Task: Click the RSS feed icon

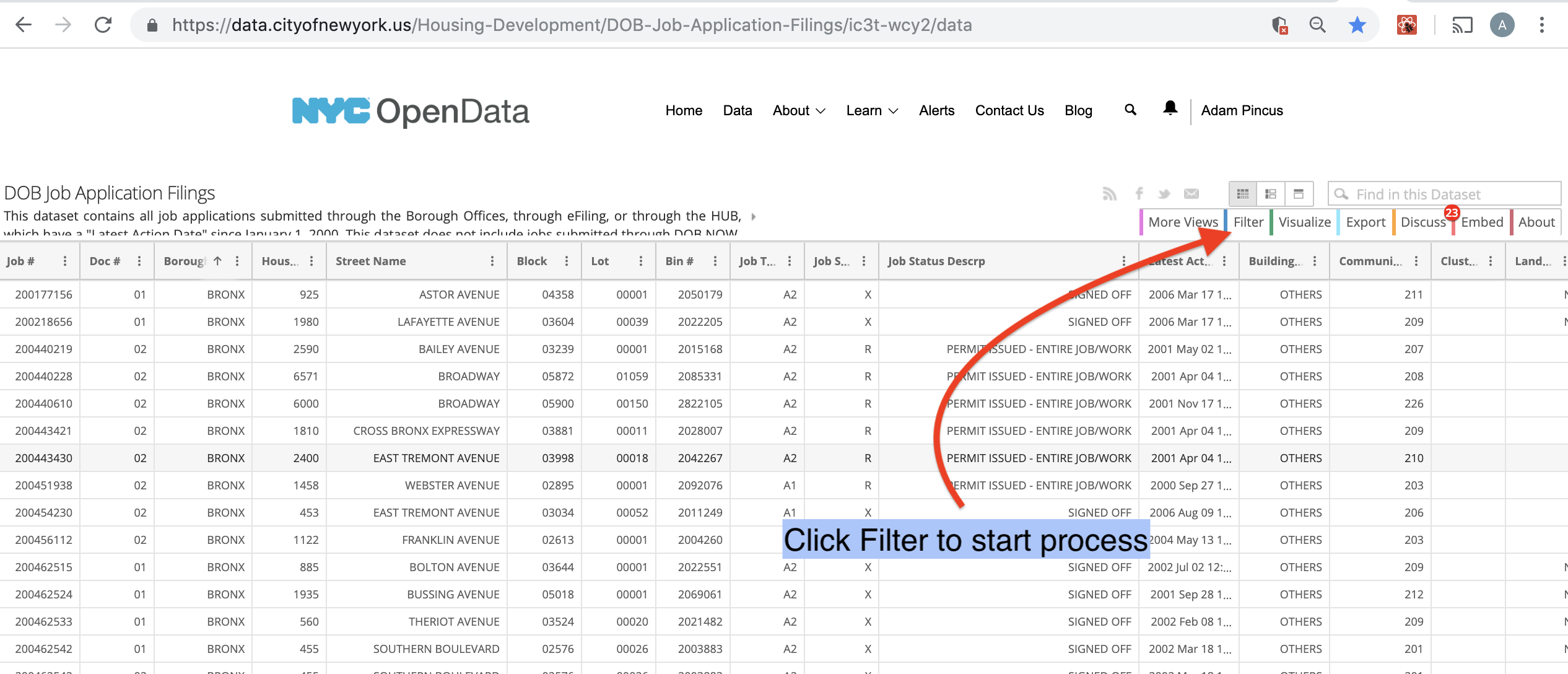Action: tap(1110, 195)
